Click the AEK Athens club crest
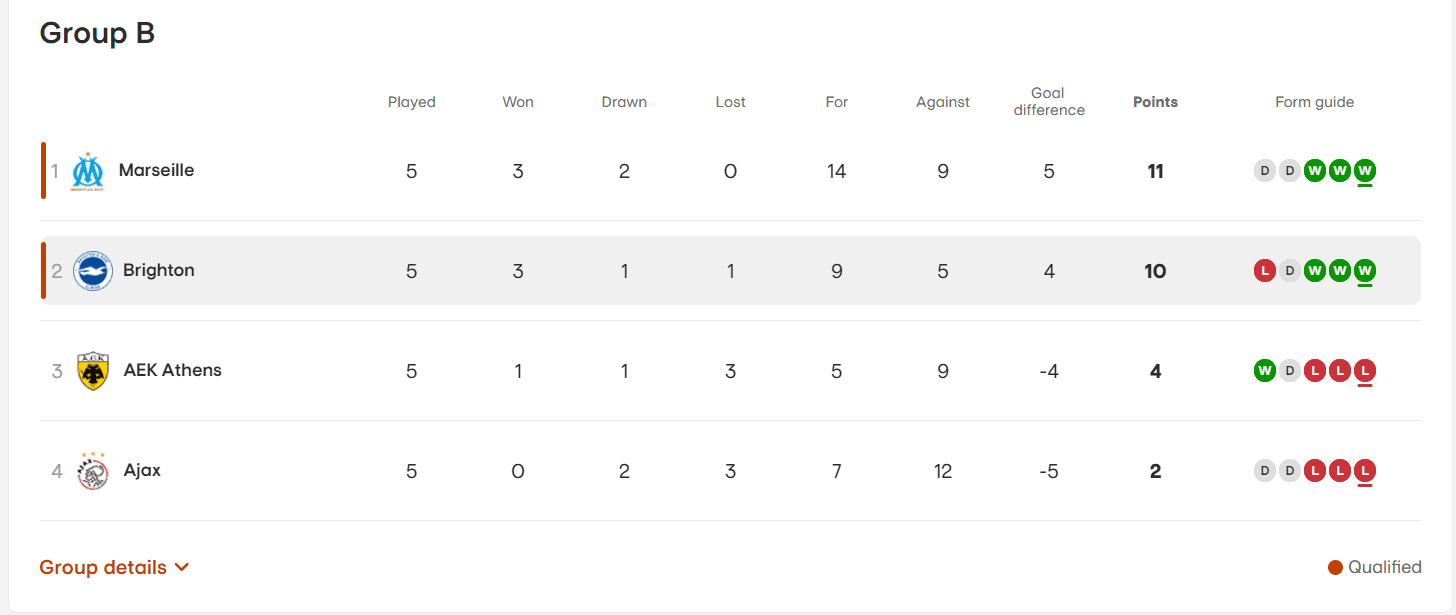This screenshot has height=615, width=1456. point(93,371)
